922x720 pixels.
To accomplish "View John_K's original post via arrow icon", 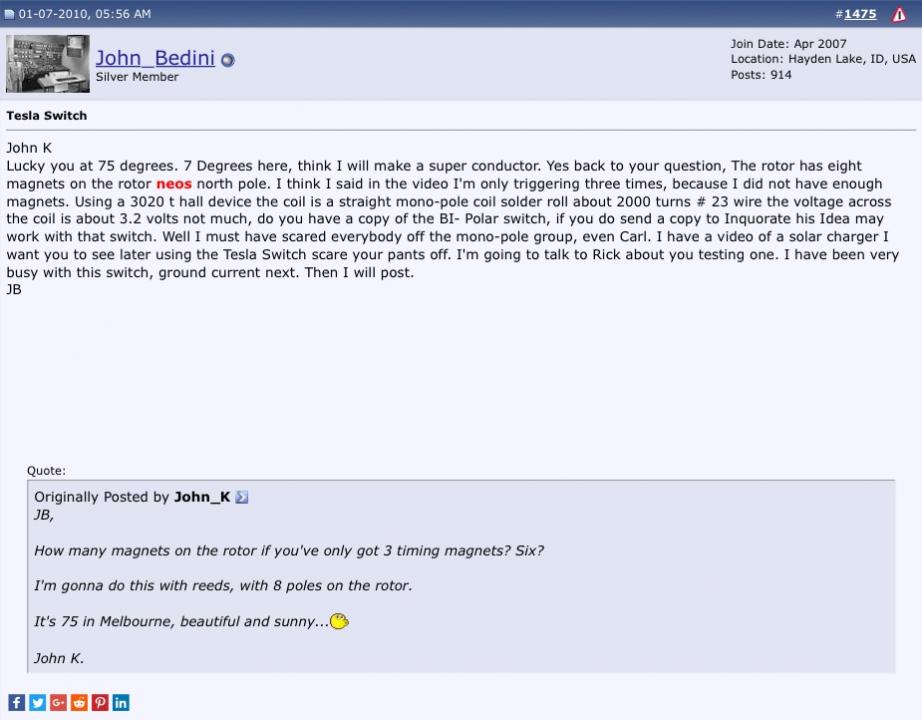I will point(242,498).
